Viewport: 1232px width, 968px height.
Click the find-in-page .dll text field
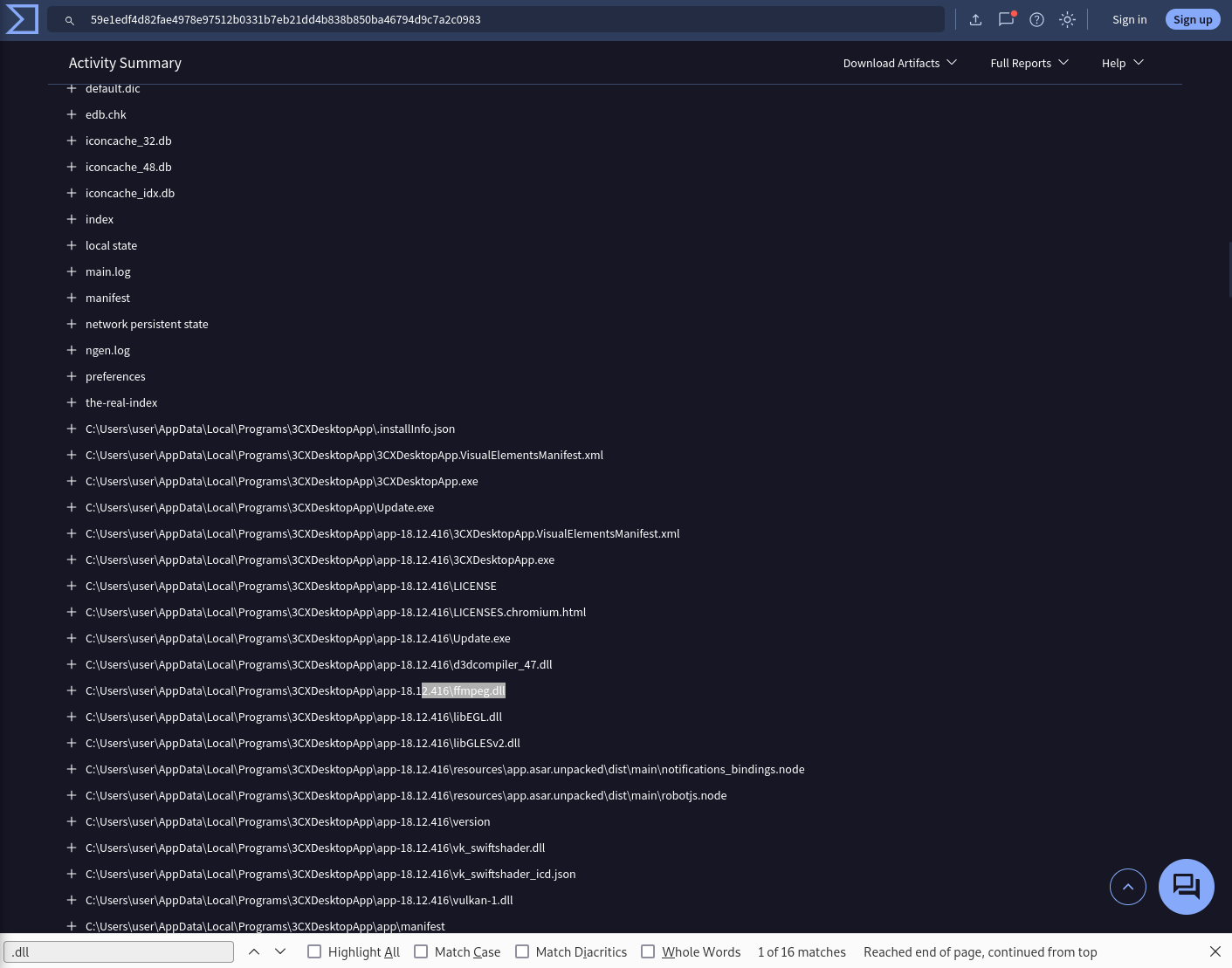point(119,951)
